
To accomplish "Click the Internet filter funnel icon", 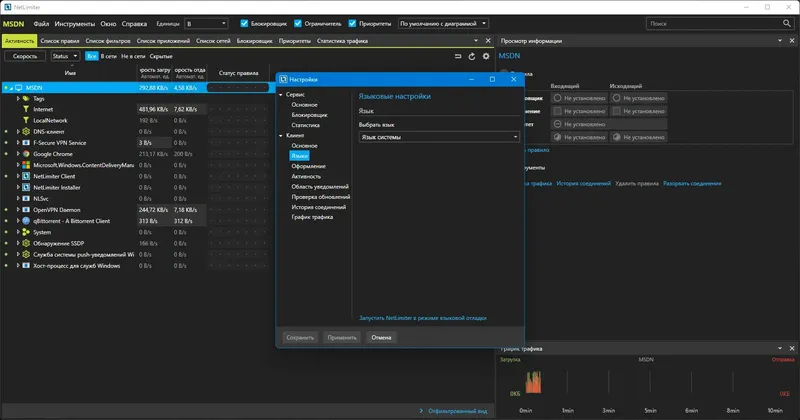I will (25, 109).
